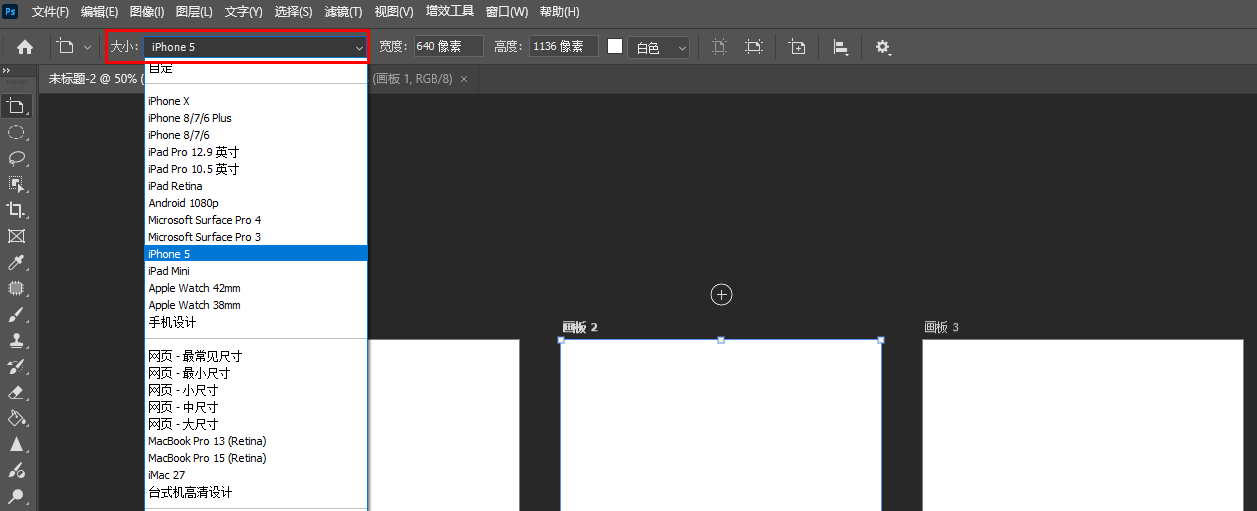Viewport: 1257px width, 511px height.
Task: Open the 滤镜(T) menu
Action: (x=343, y=12)
